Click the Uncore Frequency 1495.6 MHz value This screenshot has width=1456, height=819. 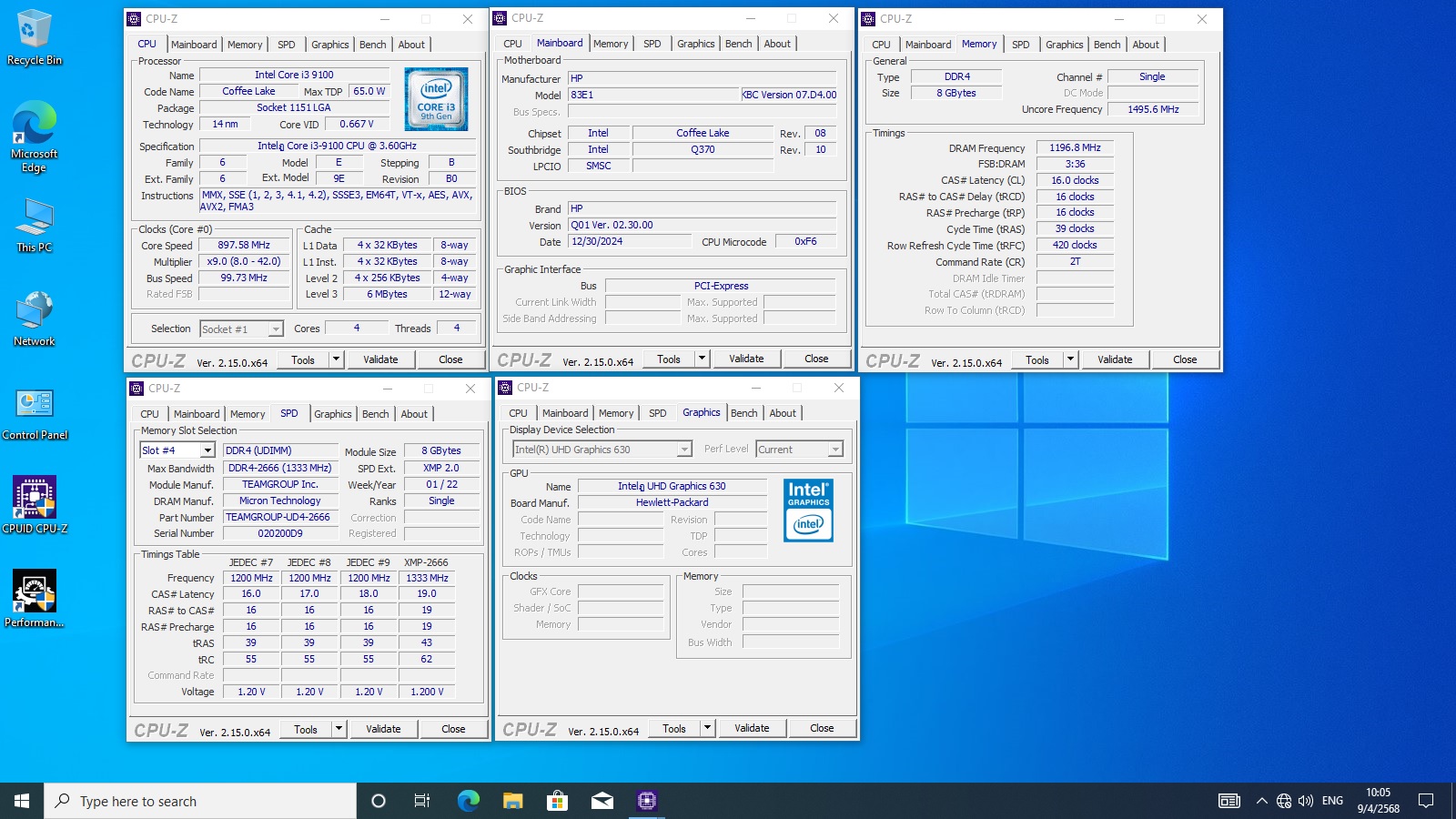point(1153,109)
